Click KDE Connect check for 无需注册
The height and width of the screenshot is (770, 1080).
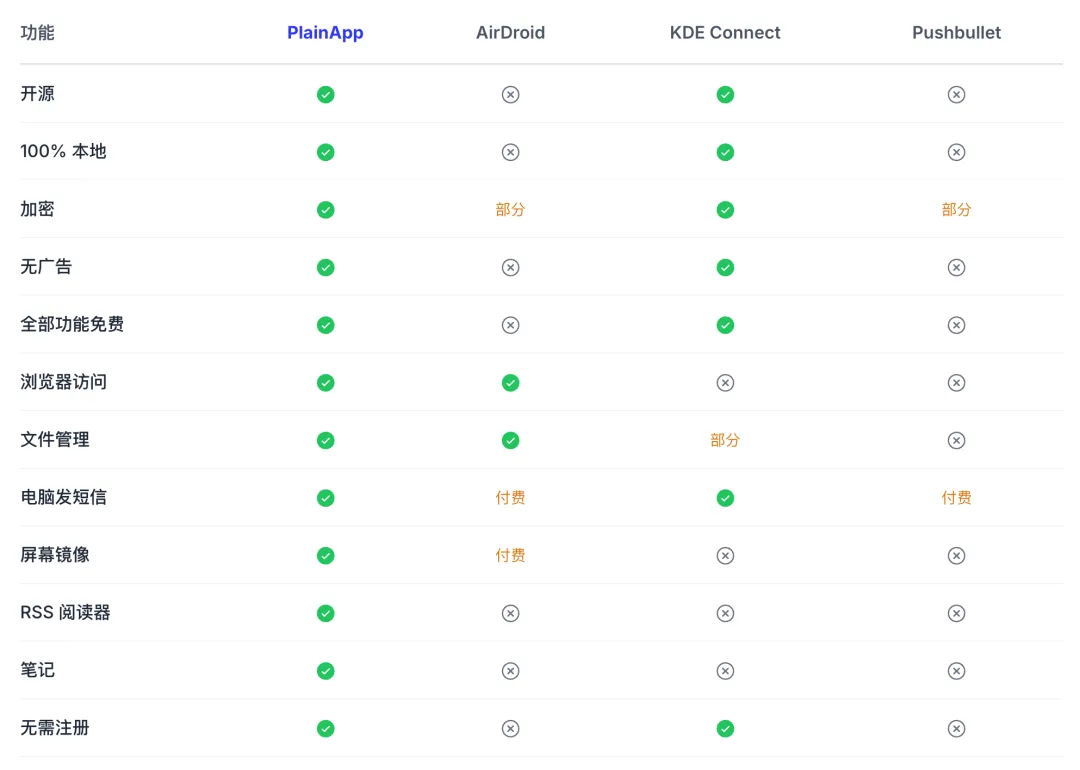tap(725, 729)
